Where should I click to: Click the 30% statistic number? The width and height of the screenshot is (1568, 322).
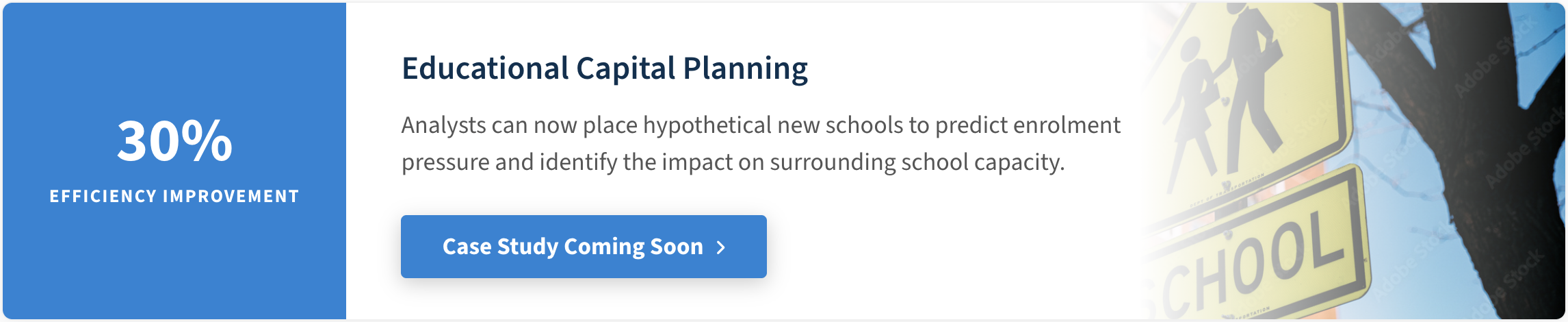click(x=174, y=141)
